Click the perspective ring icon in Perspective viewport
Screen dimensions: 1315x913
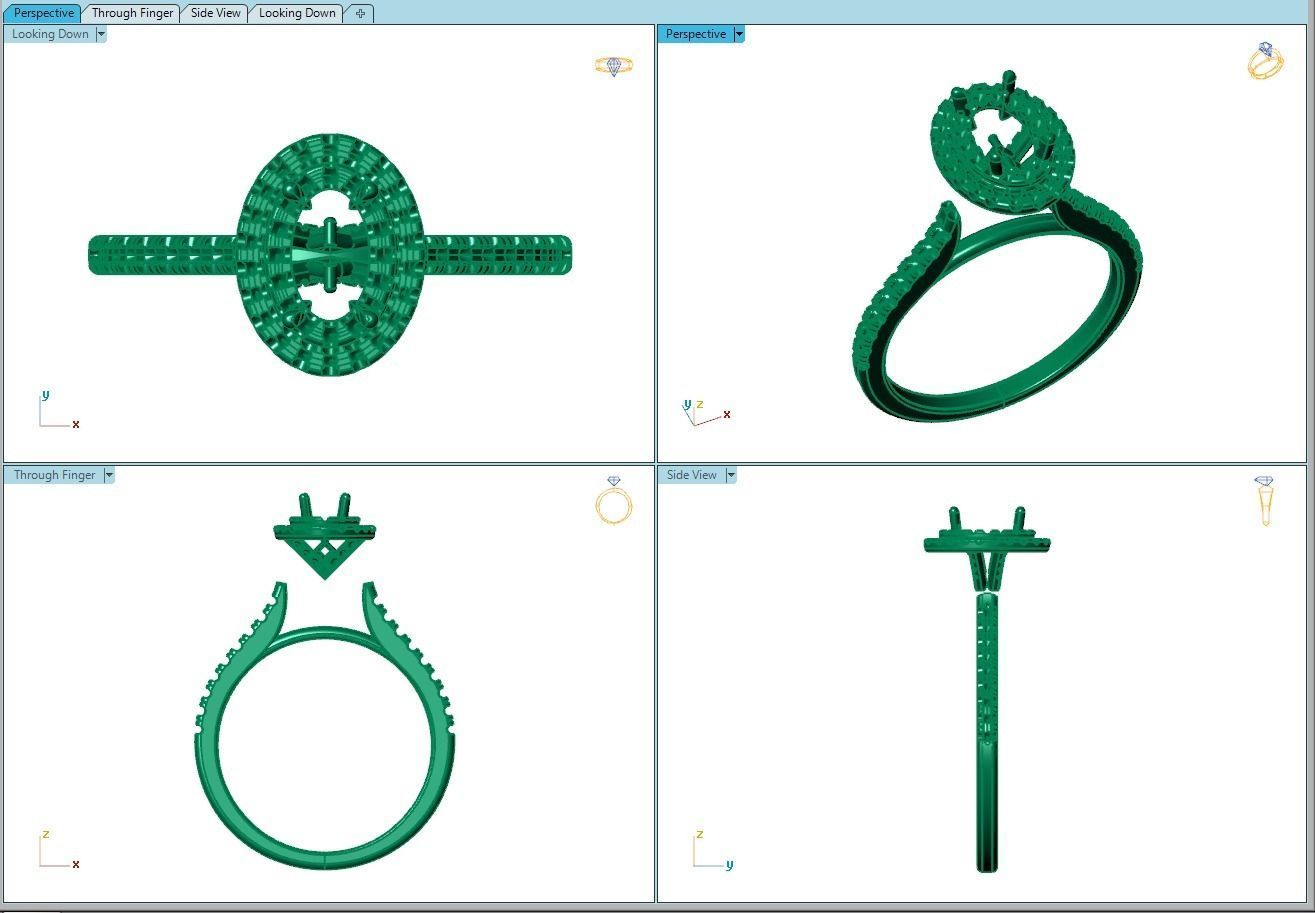click(x=1265, y=61)
